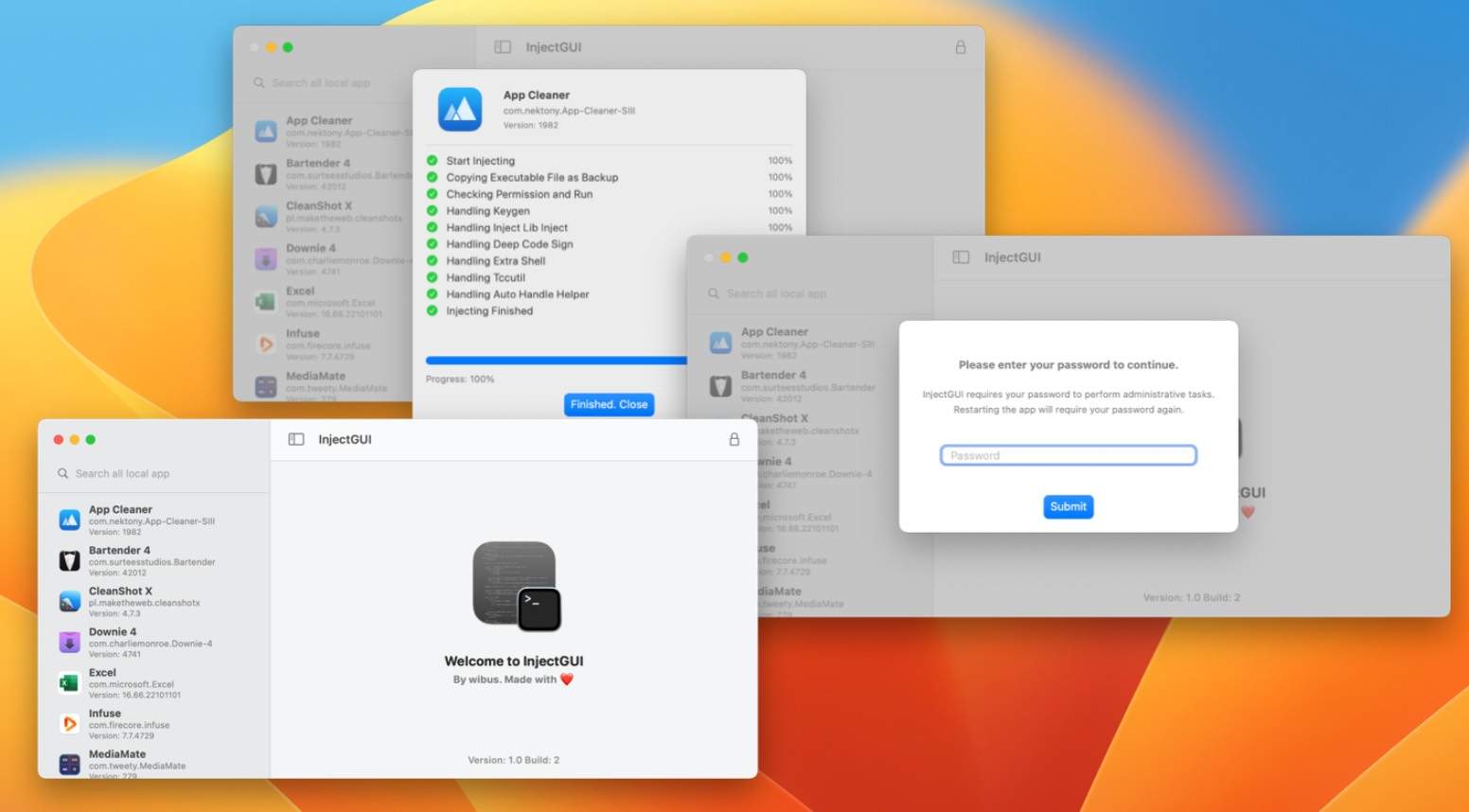
Task: Select CleanShot X icon in front window sidebar
Action: 69,602
